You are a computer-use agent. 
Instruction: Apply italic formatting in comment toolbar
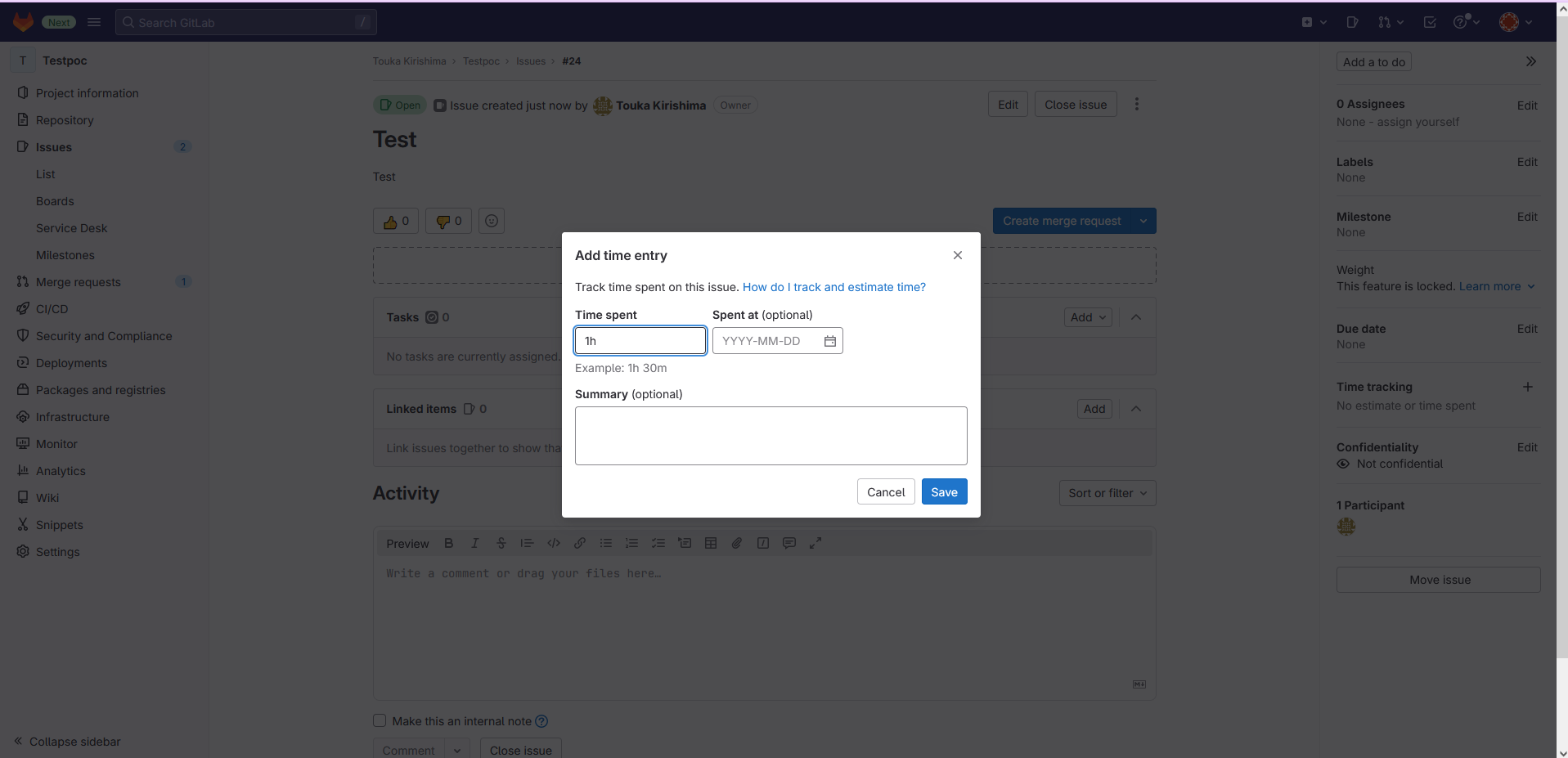click(475, 543)
